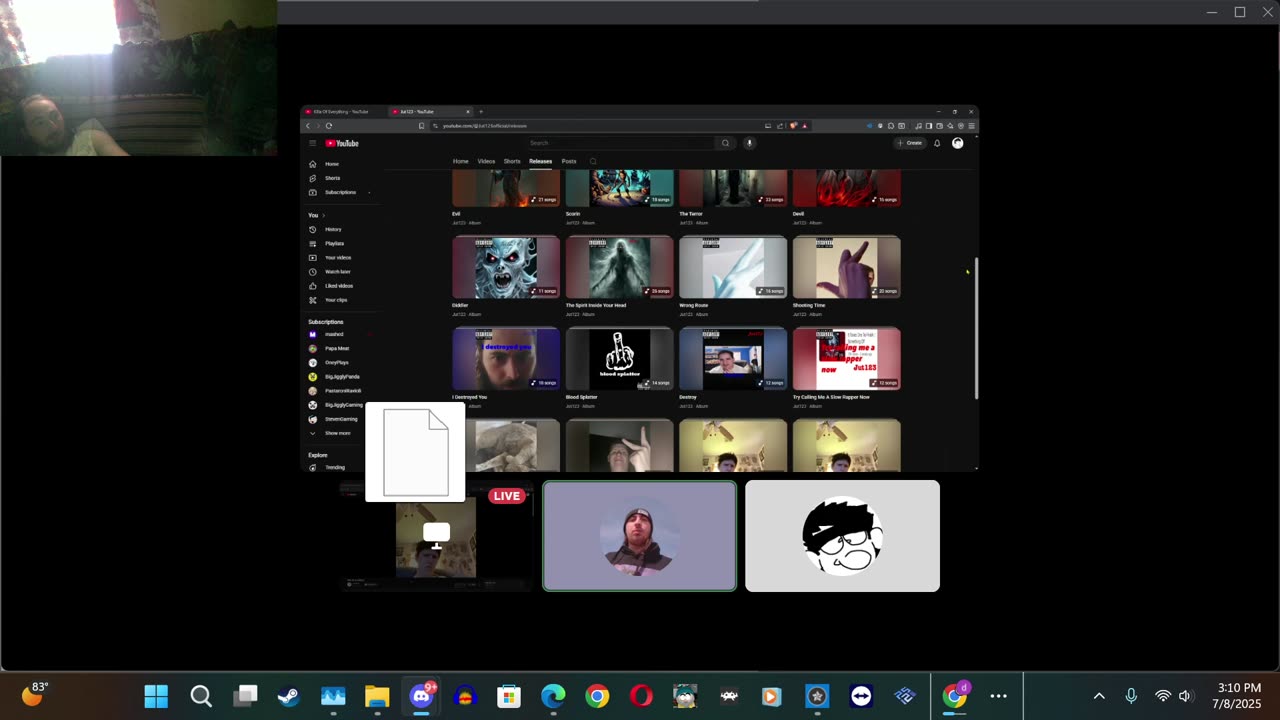
Task: Open Microsoft Edge from the taskbar
Action: point(553,696)
